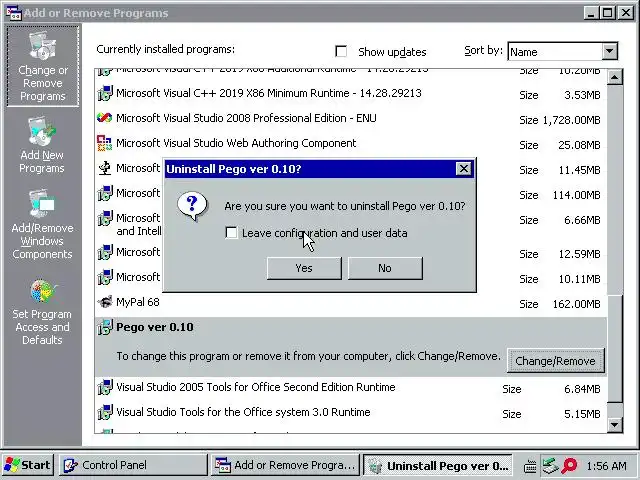Maximize the Add or Remove Programs window

pos(607,13)
